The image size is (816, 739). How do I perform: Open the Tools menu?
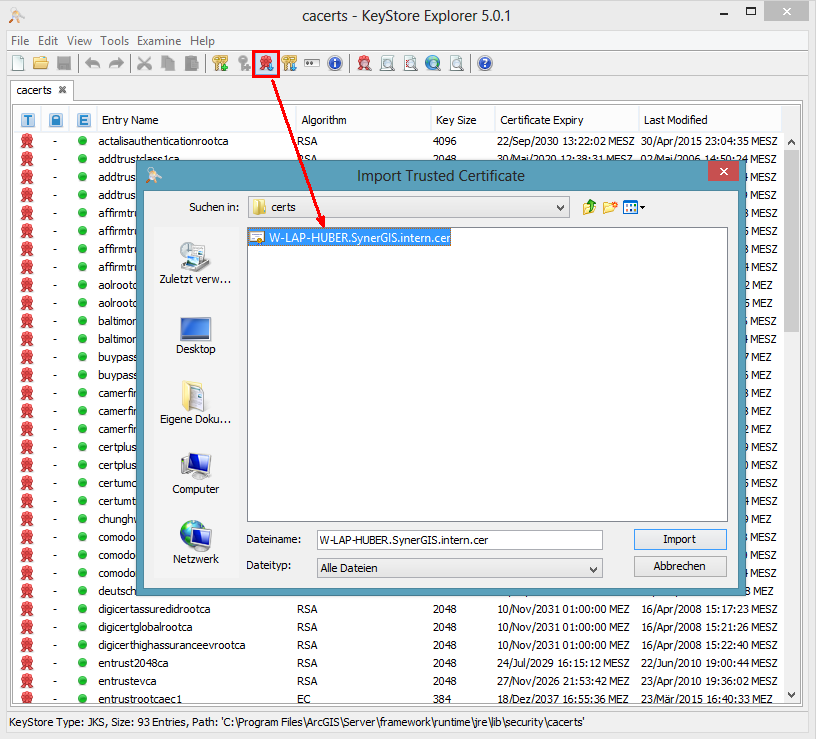[114, 41]
